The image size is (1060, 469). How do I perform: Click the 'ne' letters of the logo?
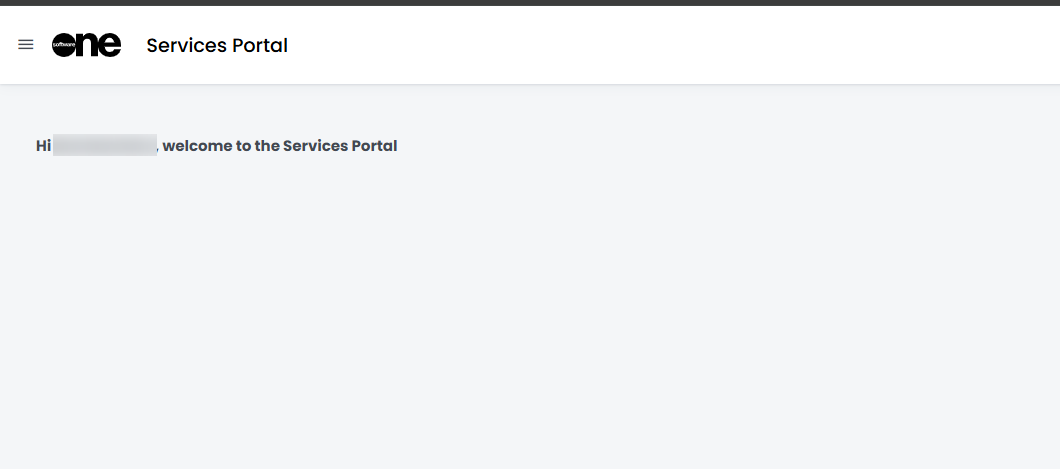(100, 45)
